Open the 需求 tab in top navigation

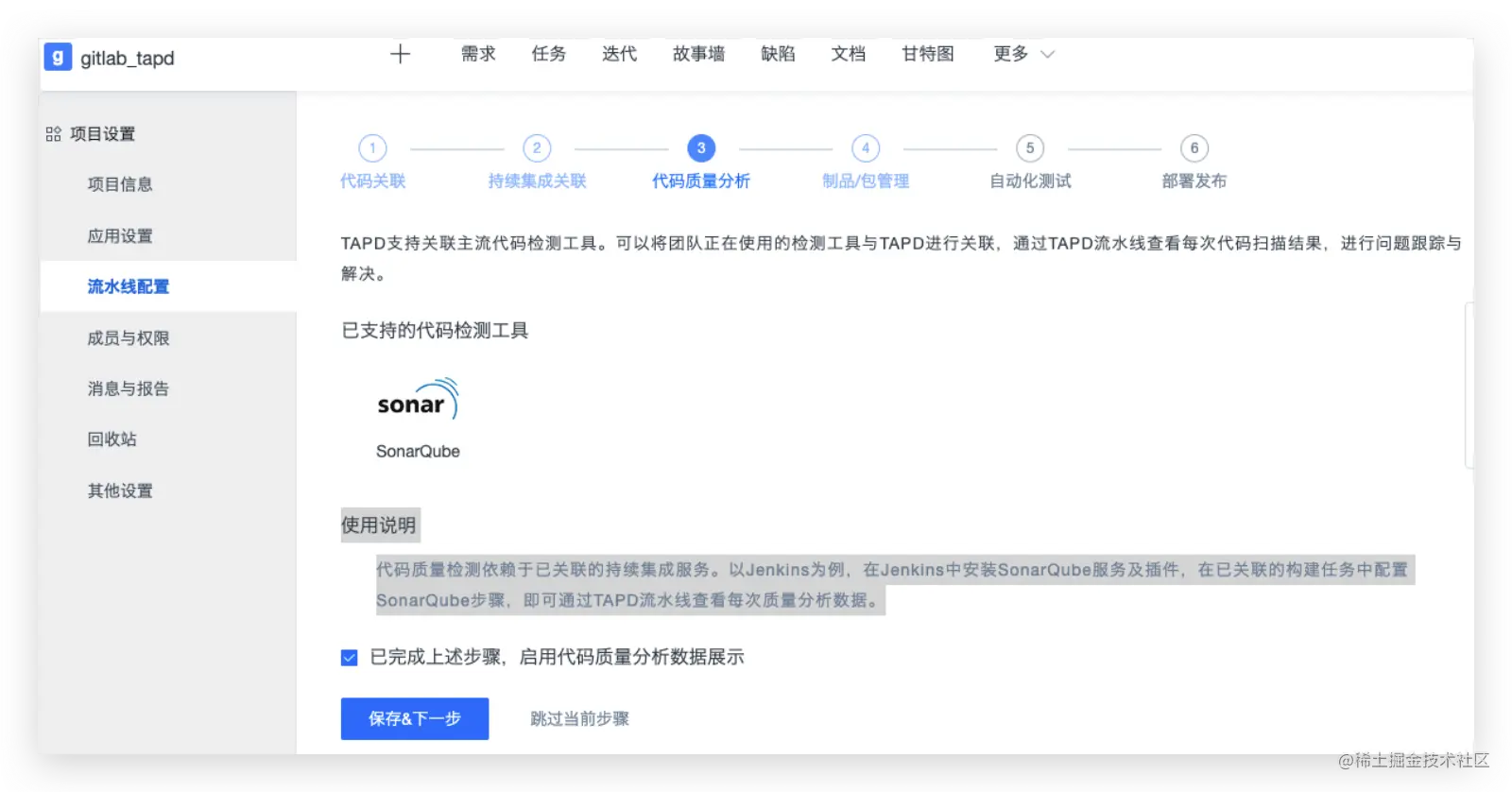coord(478,54)
